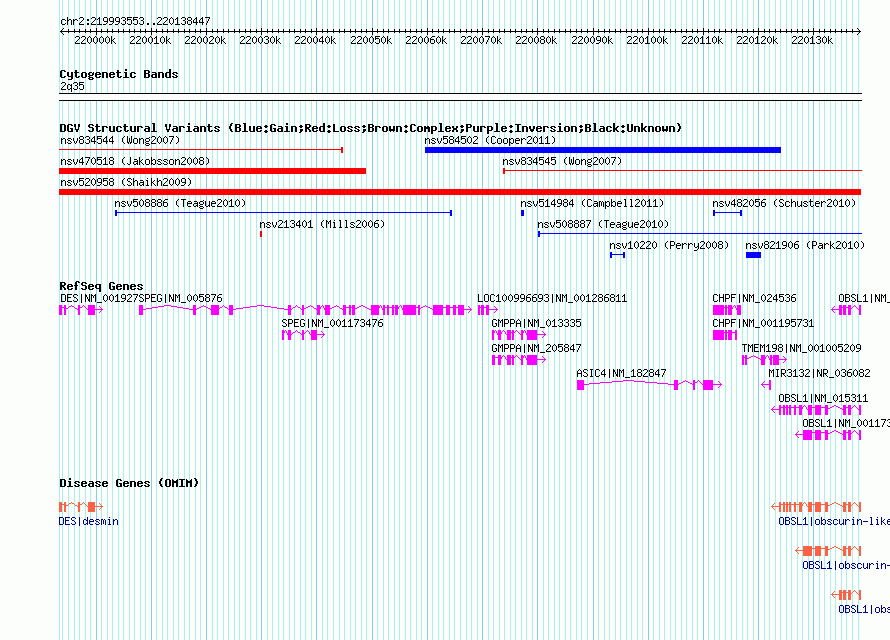Open the bottom OBSL1|obs link
Viewport: 890px width, 640px height.
pos(864,609)
